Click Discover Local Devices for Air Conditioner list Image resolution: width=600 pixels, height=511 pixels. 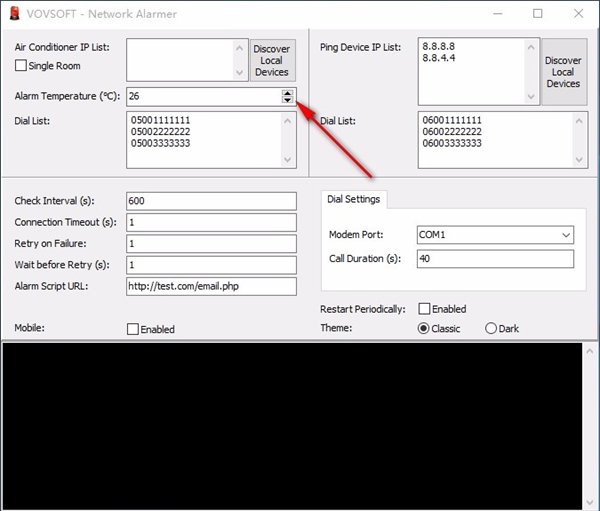pyautogui.click(x=272, y=60)
